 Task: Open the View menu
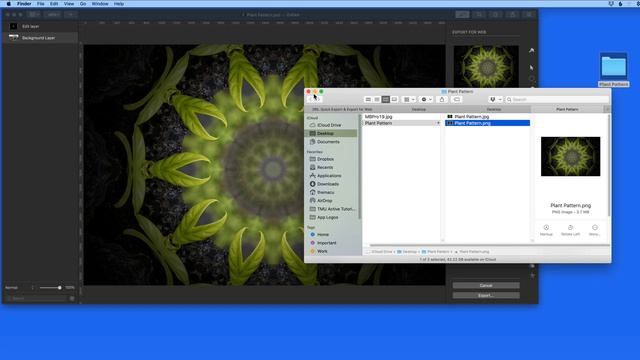tap(69, 4)
